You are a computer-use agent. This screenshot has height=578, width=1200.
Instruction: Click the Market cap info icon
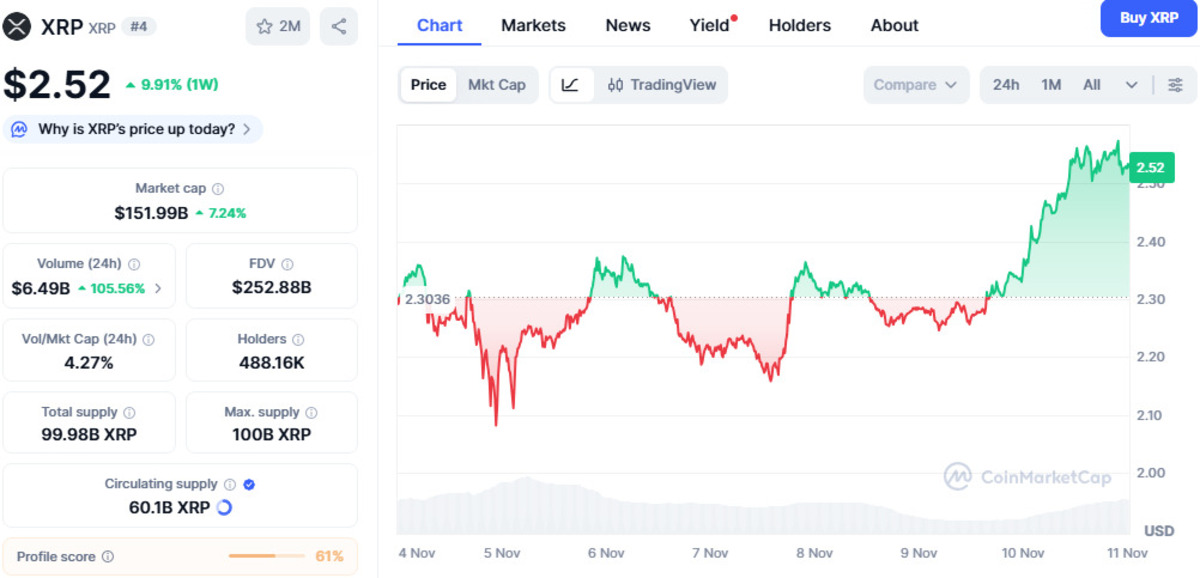218,188
